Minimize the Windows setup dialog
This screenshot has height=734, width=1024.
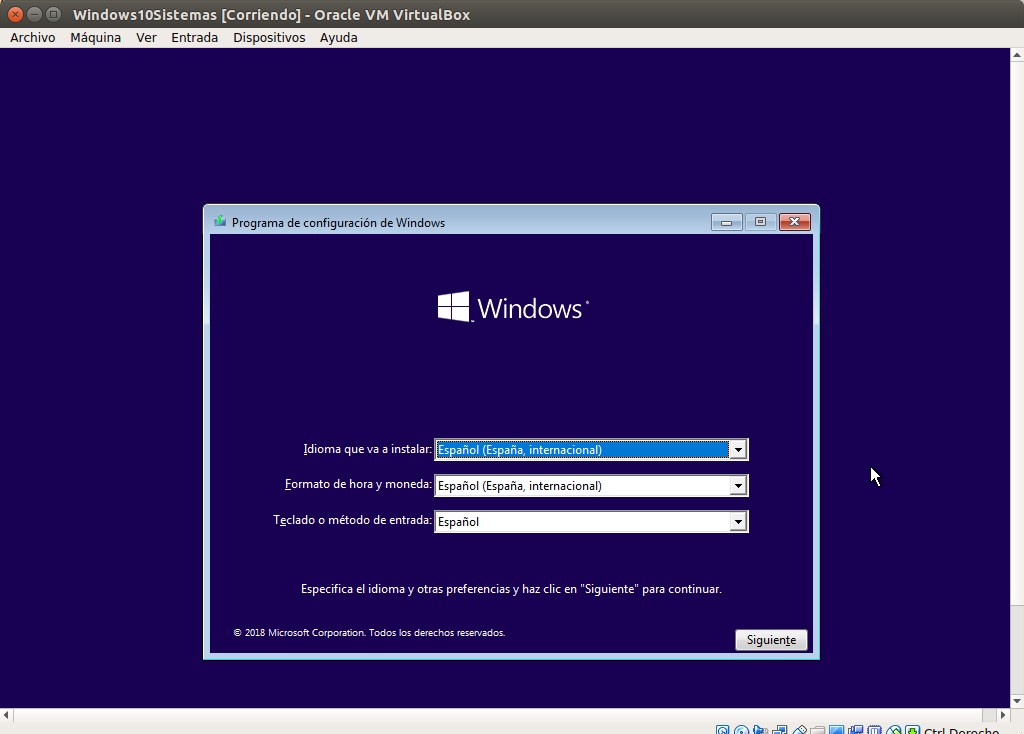[726, 222]
